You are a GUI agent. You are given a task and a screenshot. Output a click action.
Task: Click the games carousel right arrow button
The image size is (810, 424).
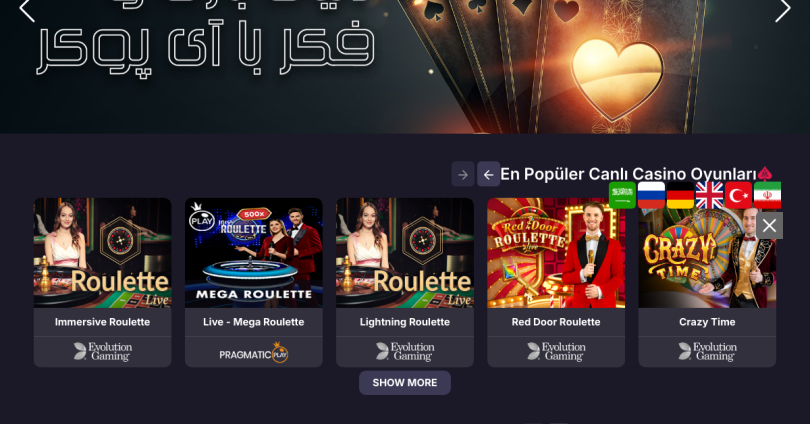pos(463,175)
